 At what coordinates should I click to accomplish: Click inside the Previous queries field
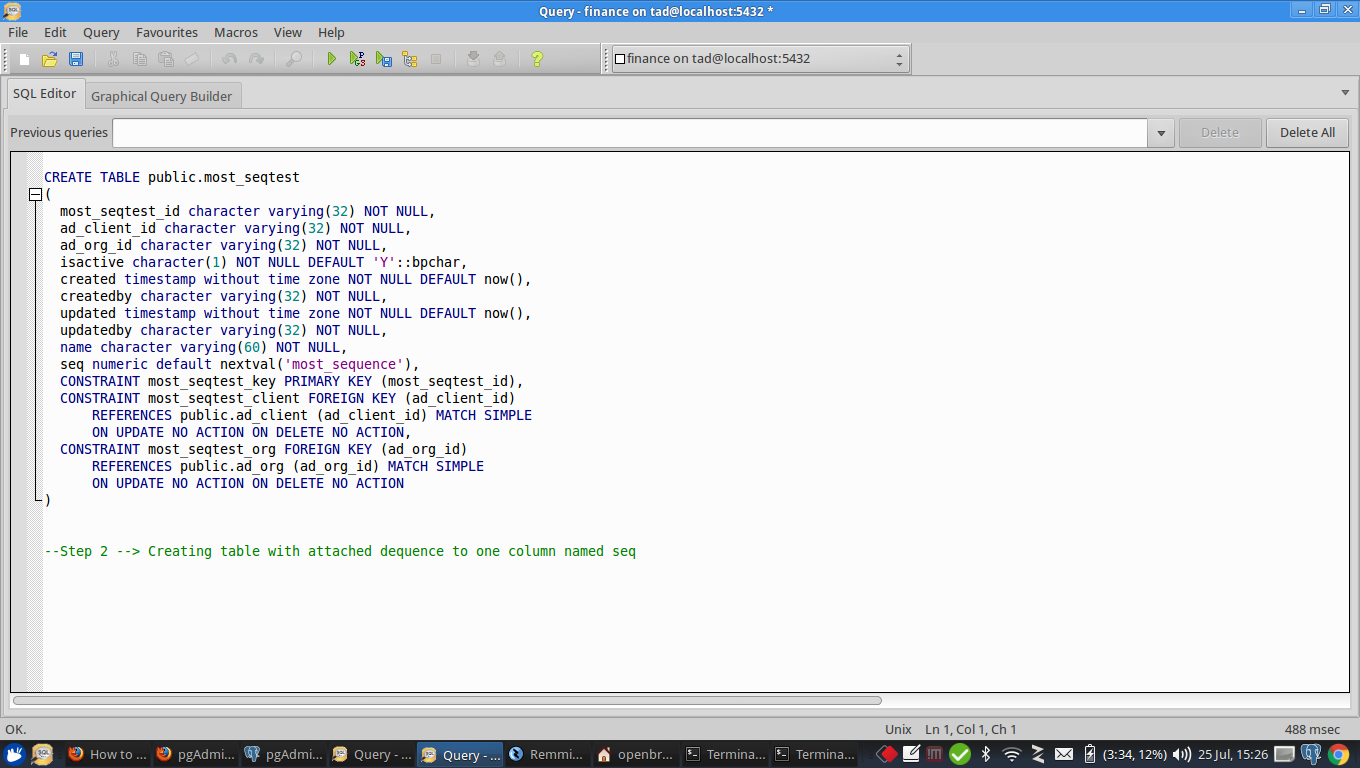coord(630,133)
